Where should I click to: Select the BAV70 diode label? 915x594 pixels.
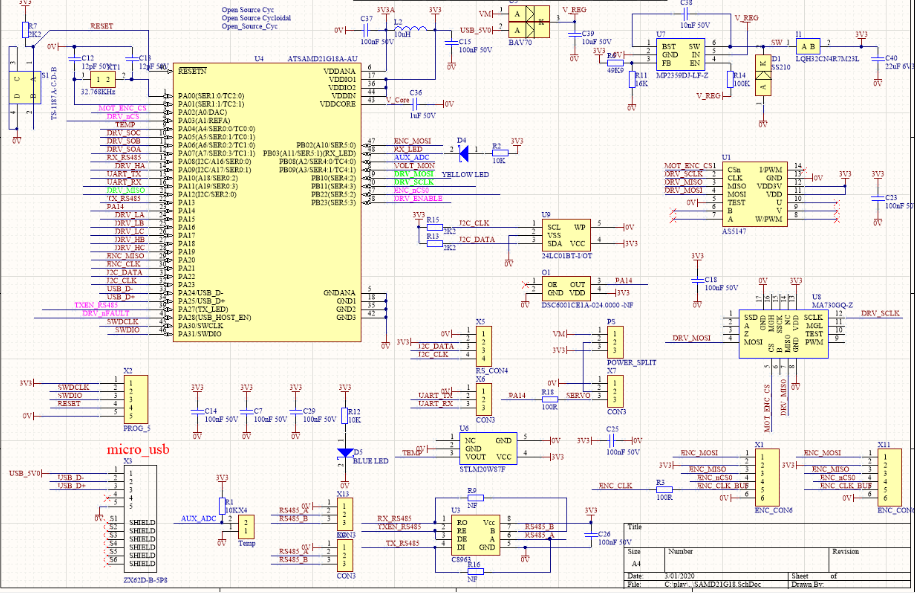520,43
